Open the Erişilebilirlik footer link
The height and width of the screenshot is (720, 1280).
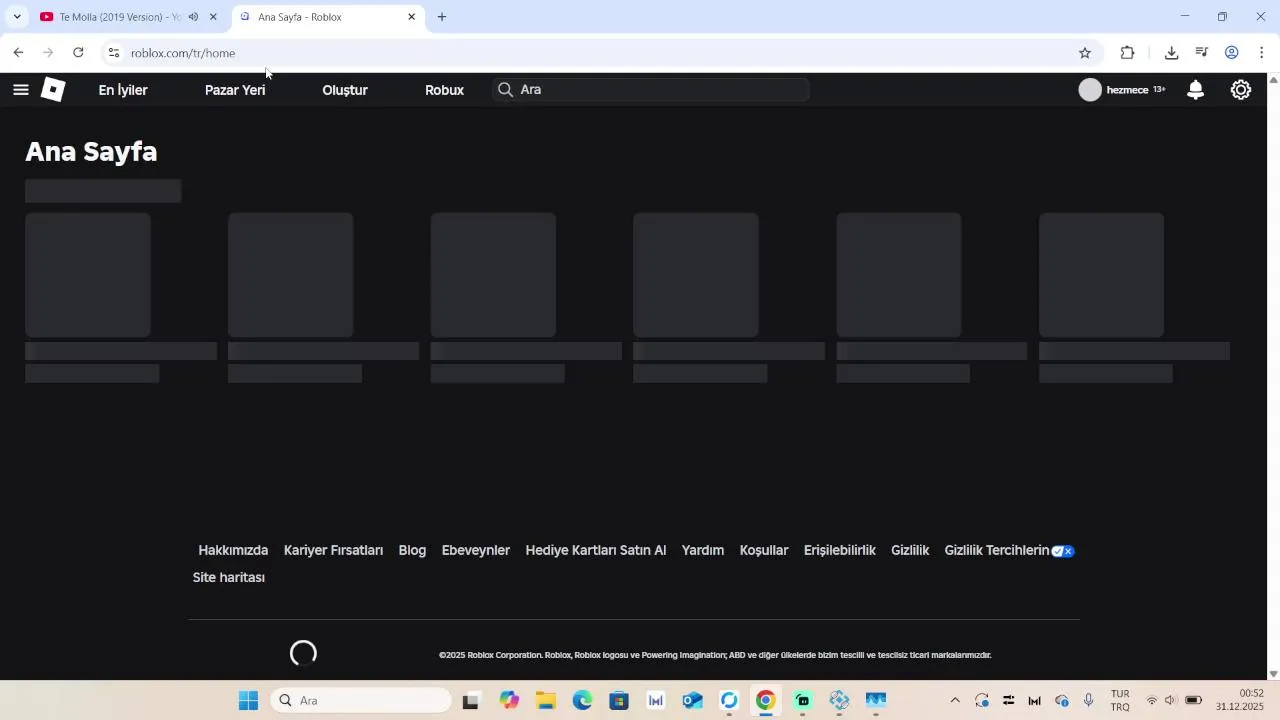click(x=840, y=551)
